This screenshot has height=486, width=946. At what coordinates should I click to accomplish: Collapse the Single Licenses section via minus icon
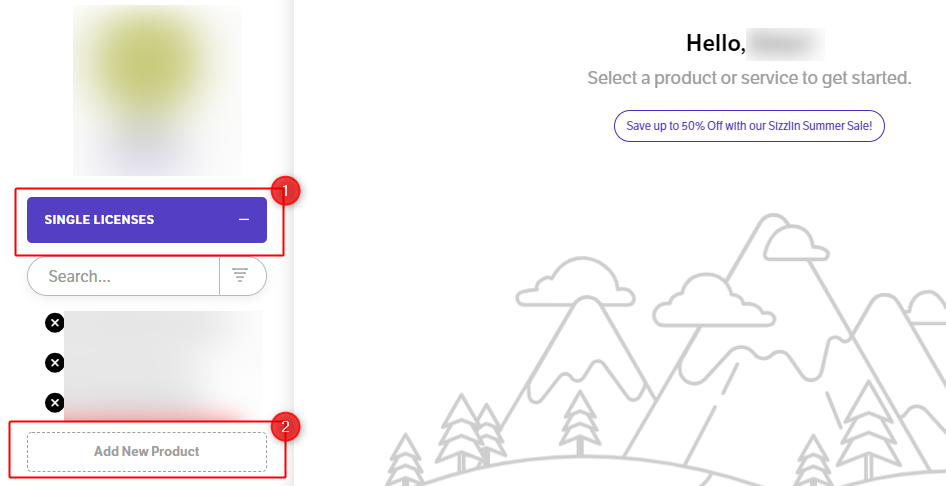coord(244,220)
